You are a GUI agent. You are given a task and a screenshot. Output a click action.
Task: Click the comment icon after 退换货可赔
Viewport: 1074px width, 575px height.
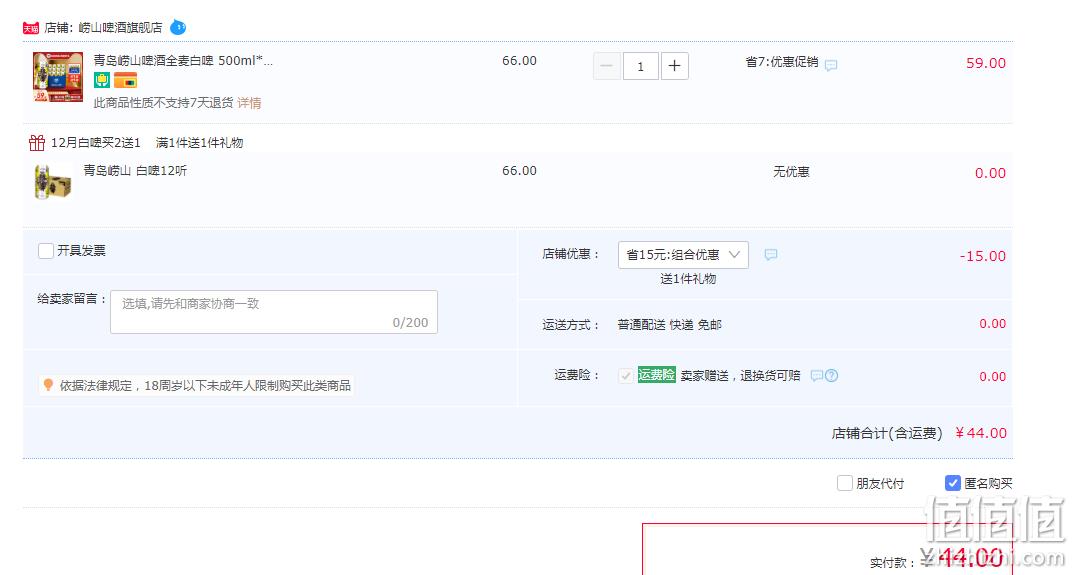pos(816,376)
